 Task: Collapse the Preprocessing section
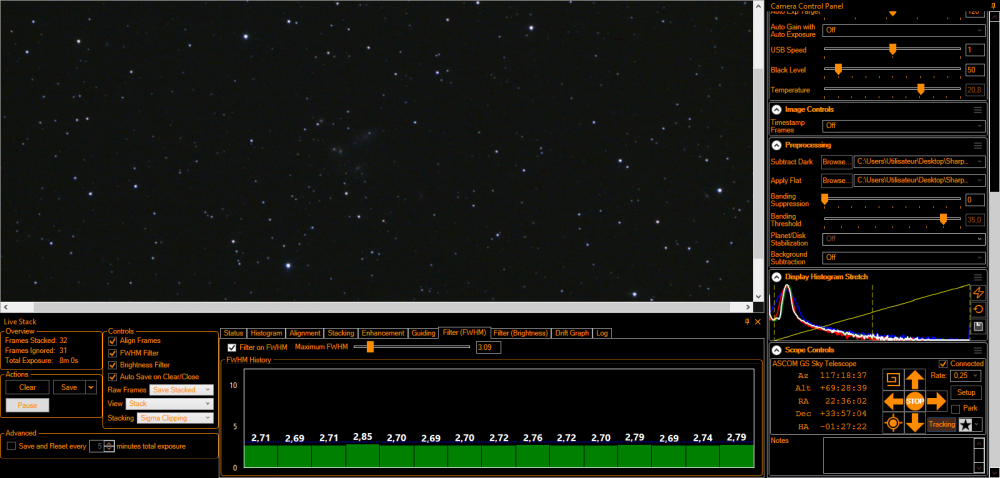point(776,145)
